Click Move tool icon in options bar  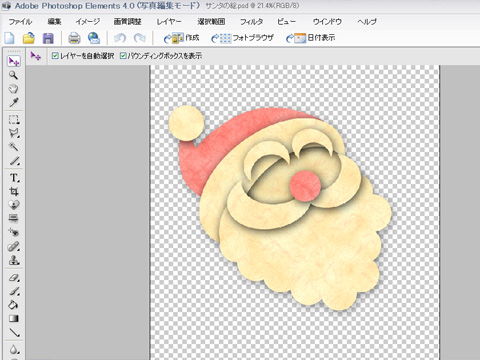pyautogui.click(x=36, y=56)
